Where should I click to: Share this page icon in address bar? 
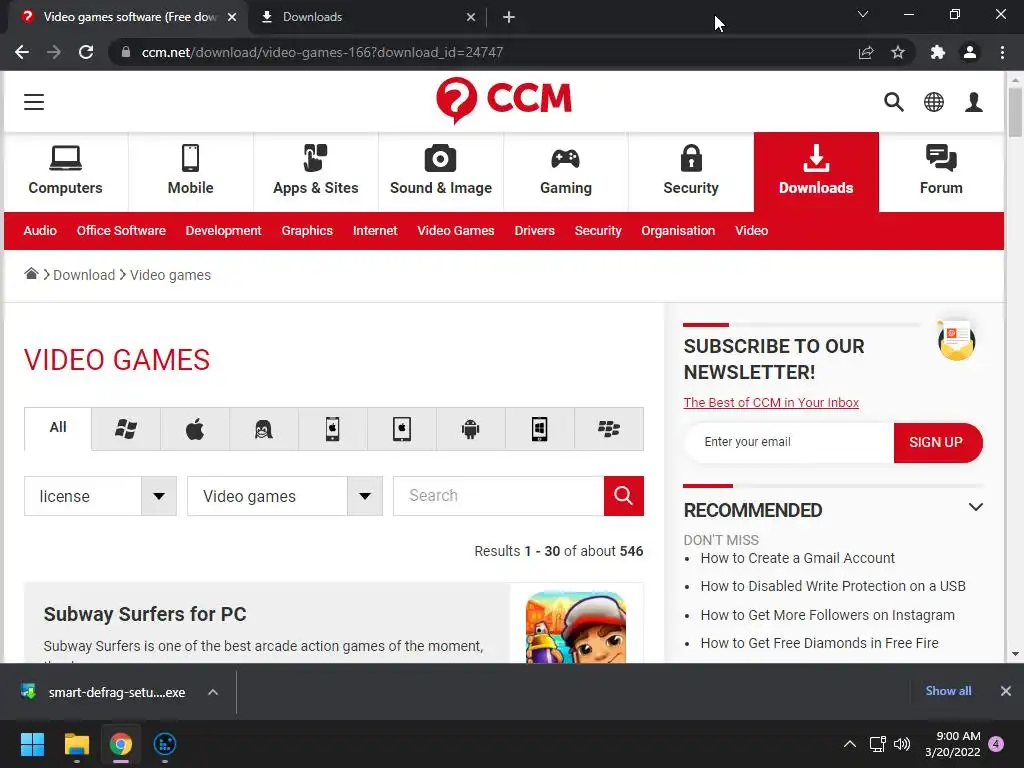[x=866, y=52]
